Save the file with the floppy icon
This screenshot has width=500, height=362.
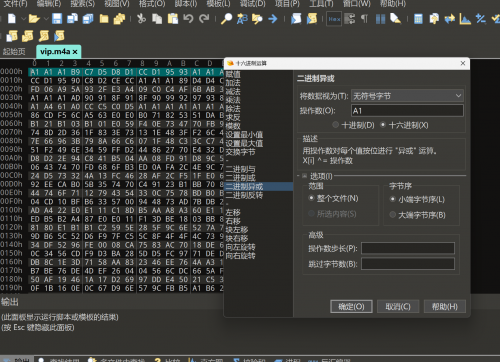(57, 19)
